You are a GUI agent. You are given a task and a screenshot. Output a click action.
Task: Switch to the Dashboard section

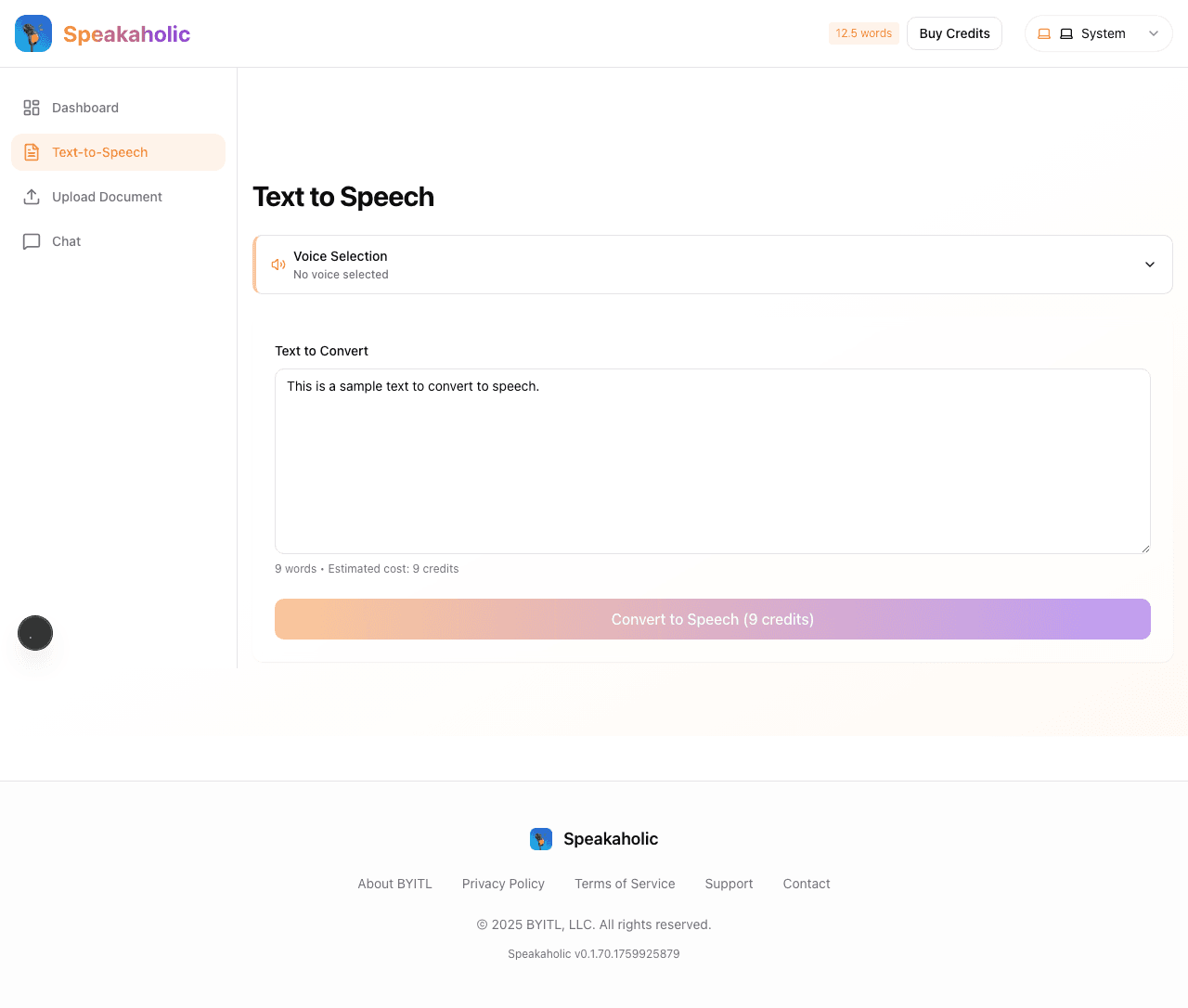coord(84,107)
